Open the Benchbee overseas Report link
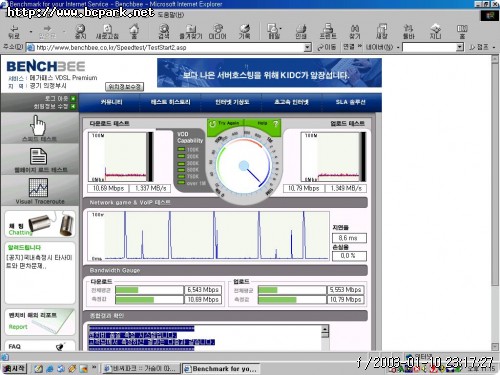 (40, 322)
